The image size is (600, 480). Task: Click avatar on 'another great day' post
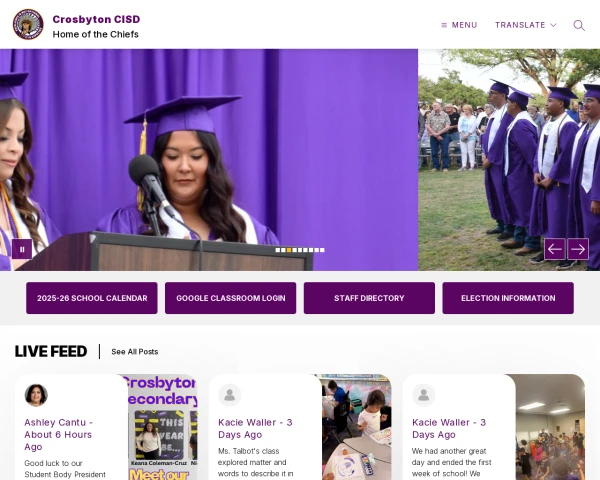(x=424, y=395)
